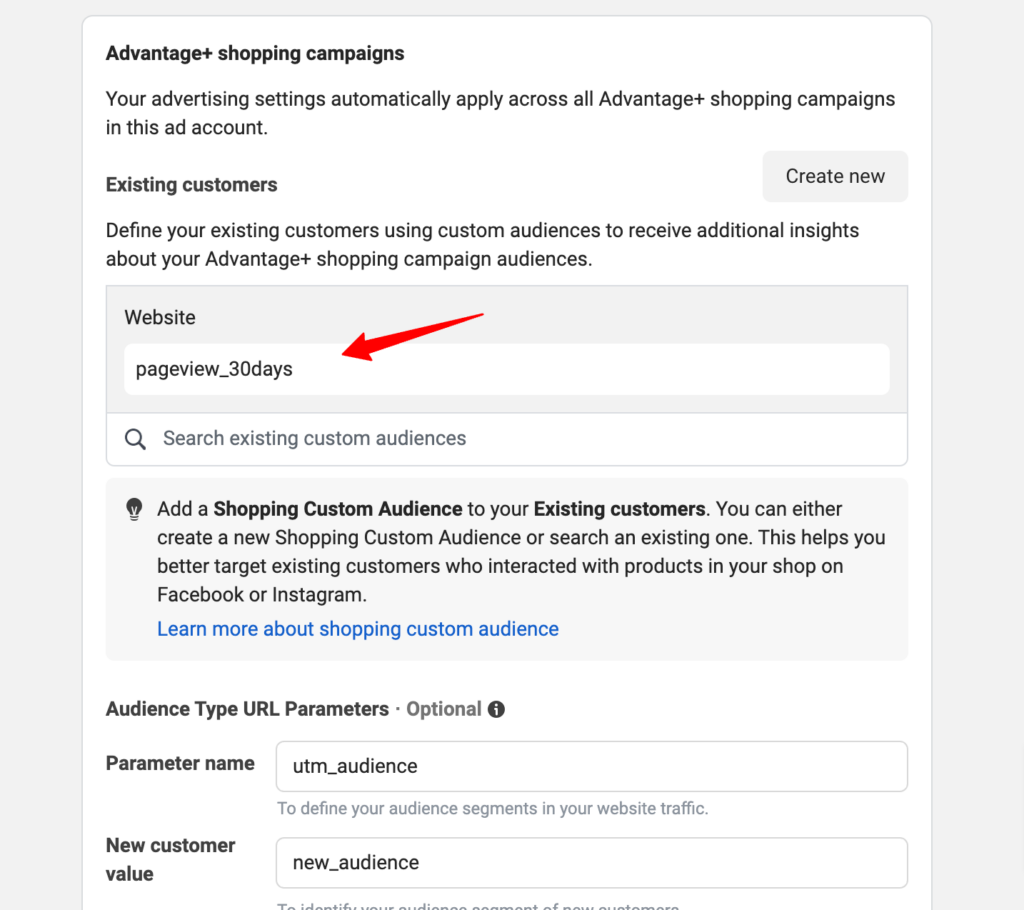The height and width of the screenshot is (910, 1024).
Task: Click the bold Shopping Custom Audience text
Action: (x=338, y=509)
